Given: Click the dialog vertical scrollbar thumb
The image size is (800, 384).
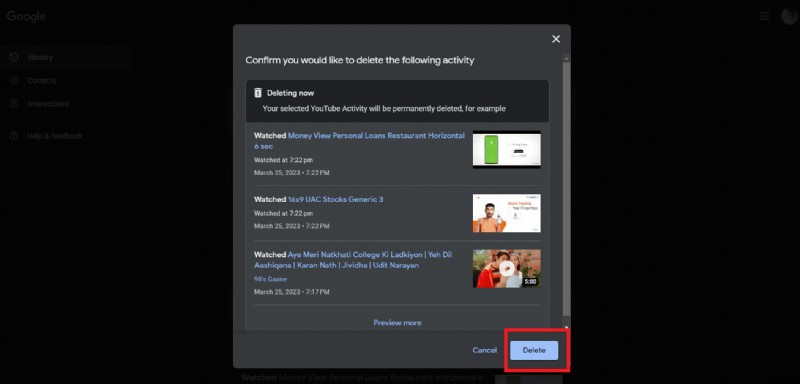Looking at the screenshot, I should point(566,189).
